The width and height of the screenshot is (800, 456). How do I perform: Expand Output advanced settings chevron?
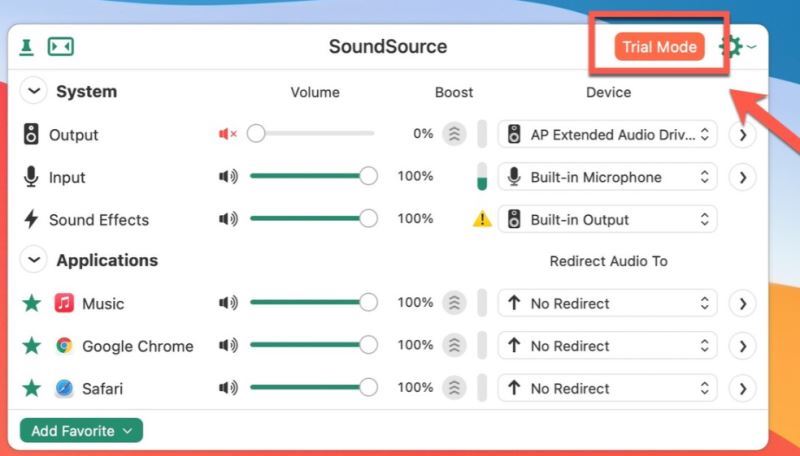(x=742, y=135)
